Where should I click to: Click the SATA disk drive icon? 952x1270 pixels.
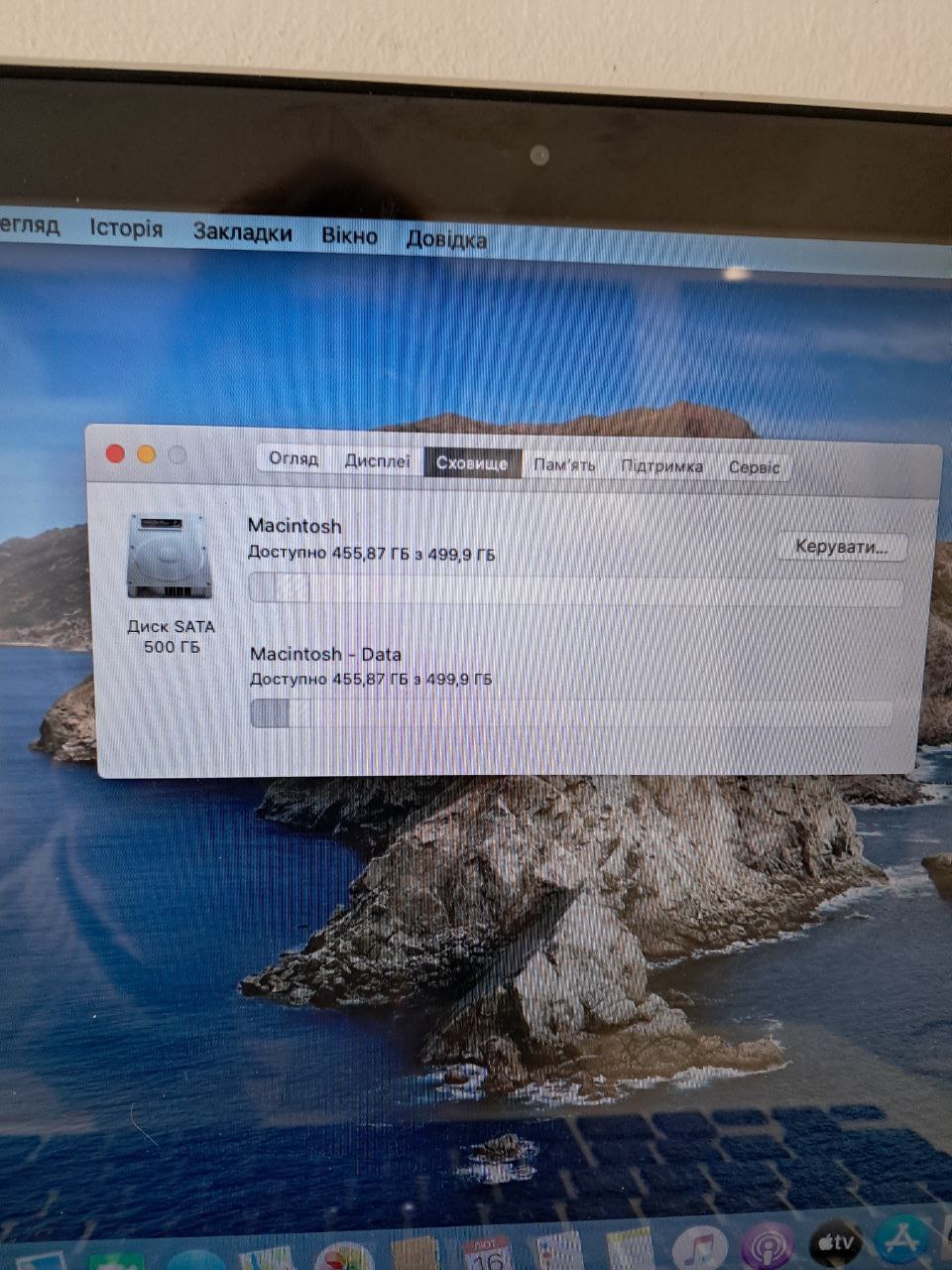coord(170,556)
